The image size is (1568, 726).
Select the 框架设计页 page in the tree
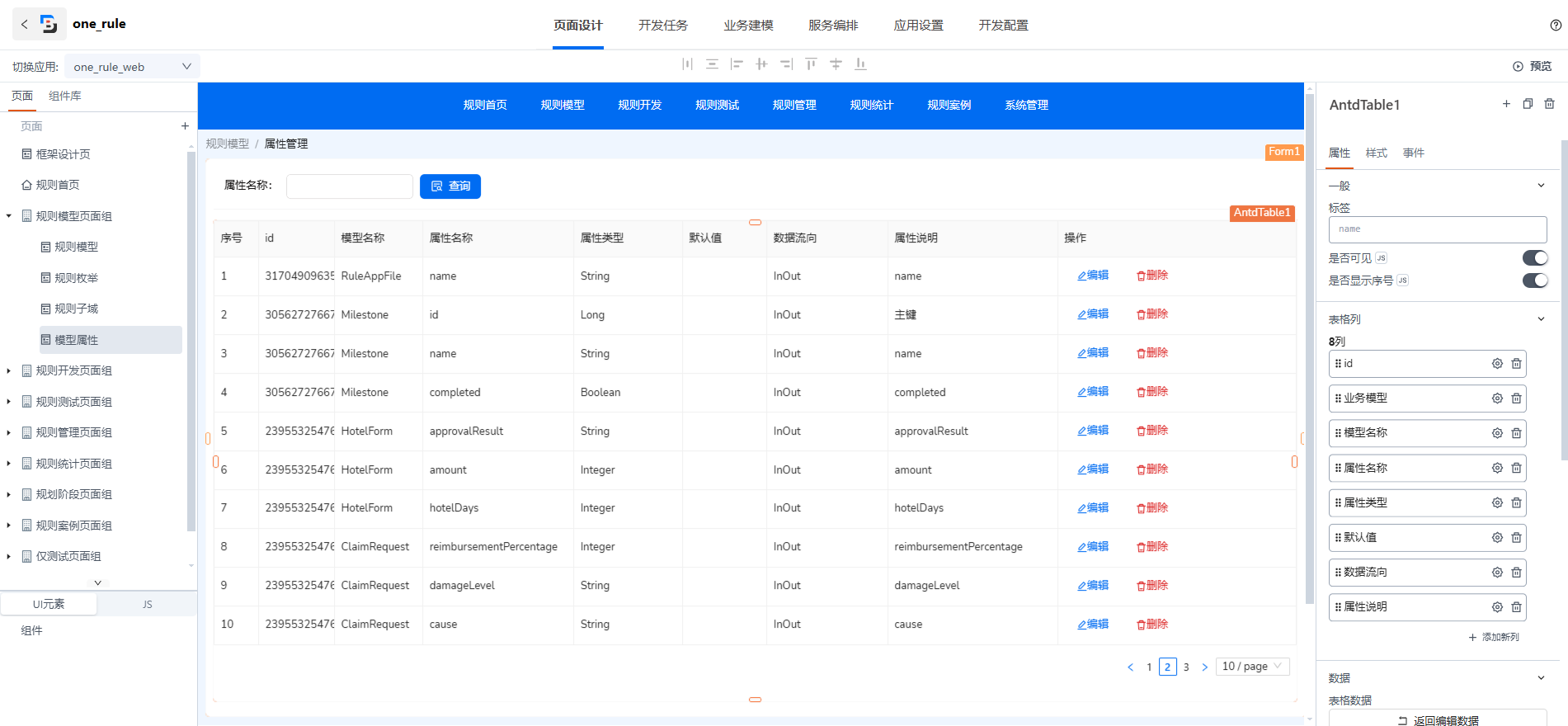(x=64, y=154)
